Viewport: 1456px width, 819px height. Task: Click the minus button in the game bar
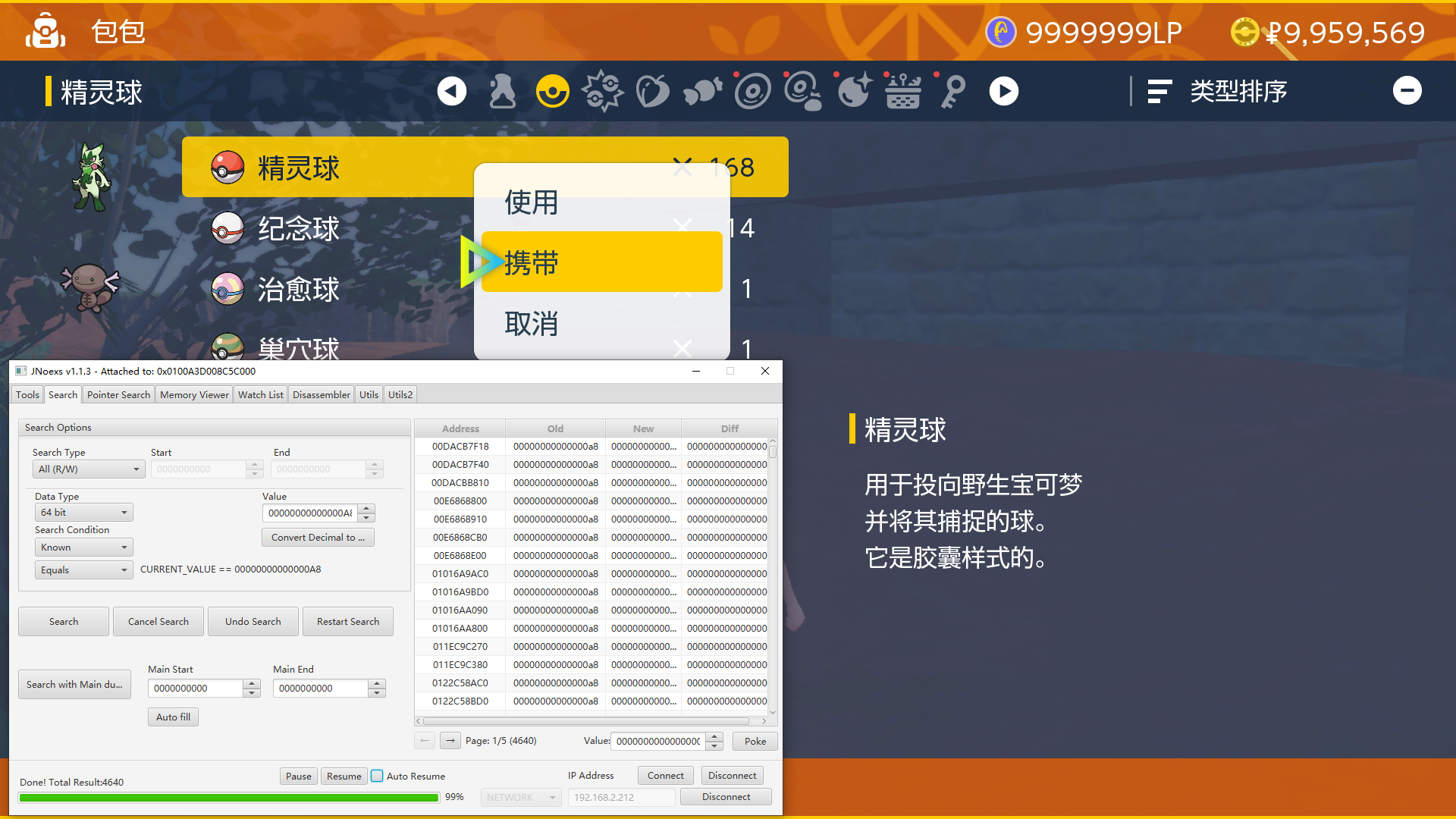point(1407,91)
